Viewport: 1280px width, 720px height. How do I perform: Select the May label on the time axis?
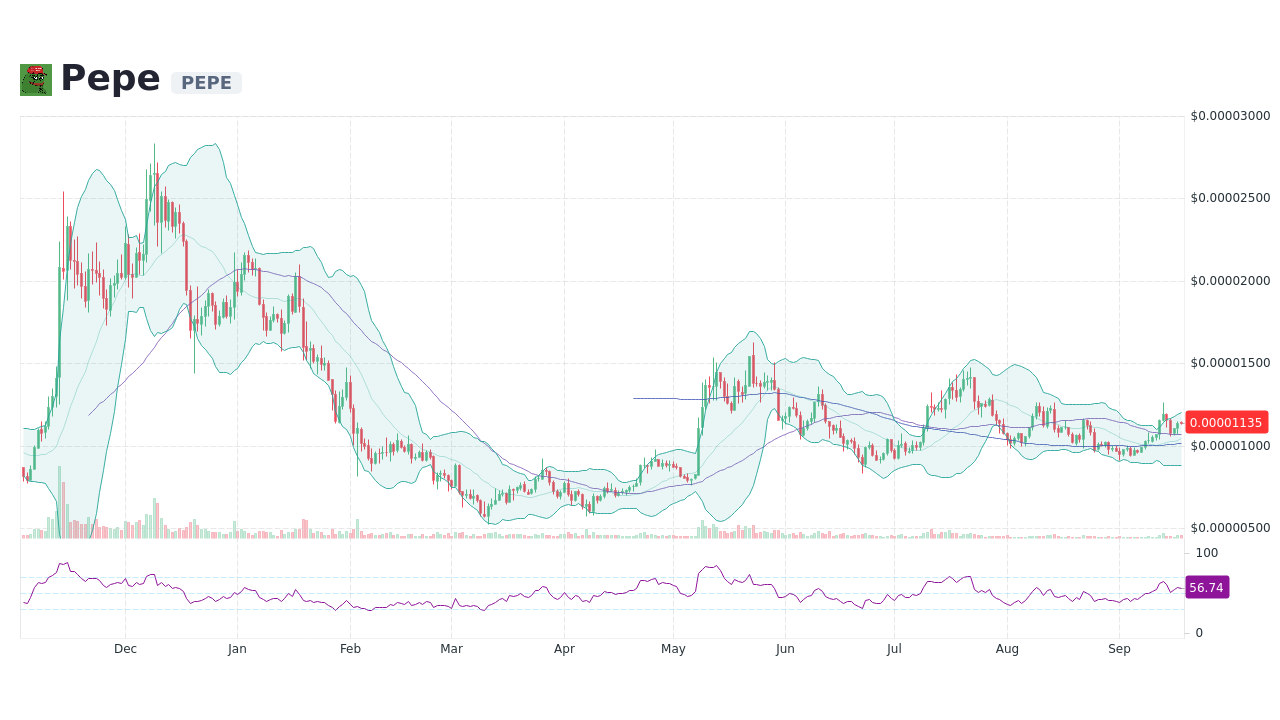point(673,648)
